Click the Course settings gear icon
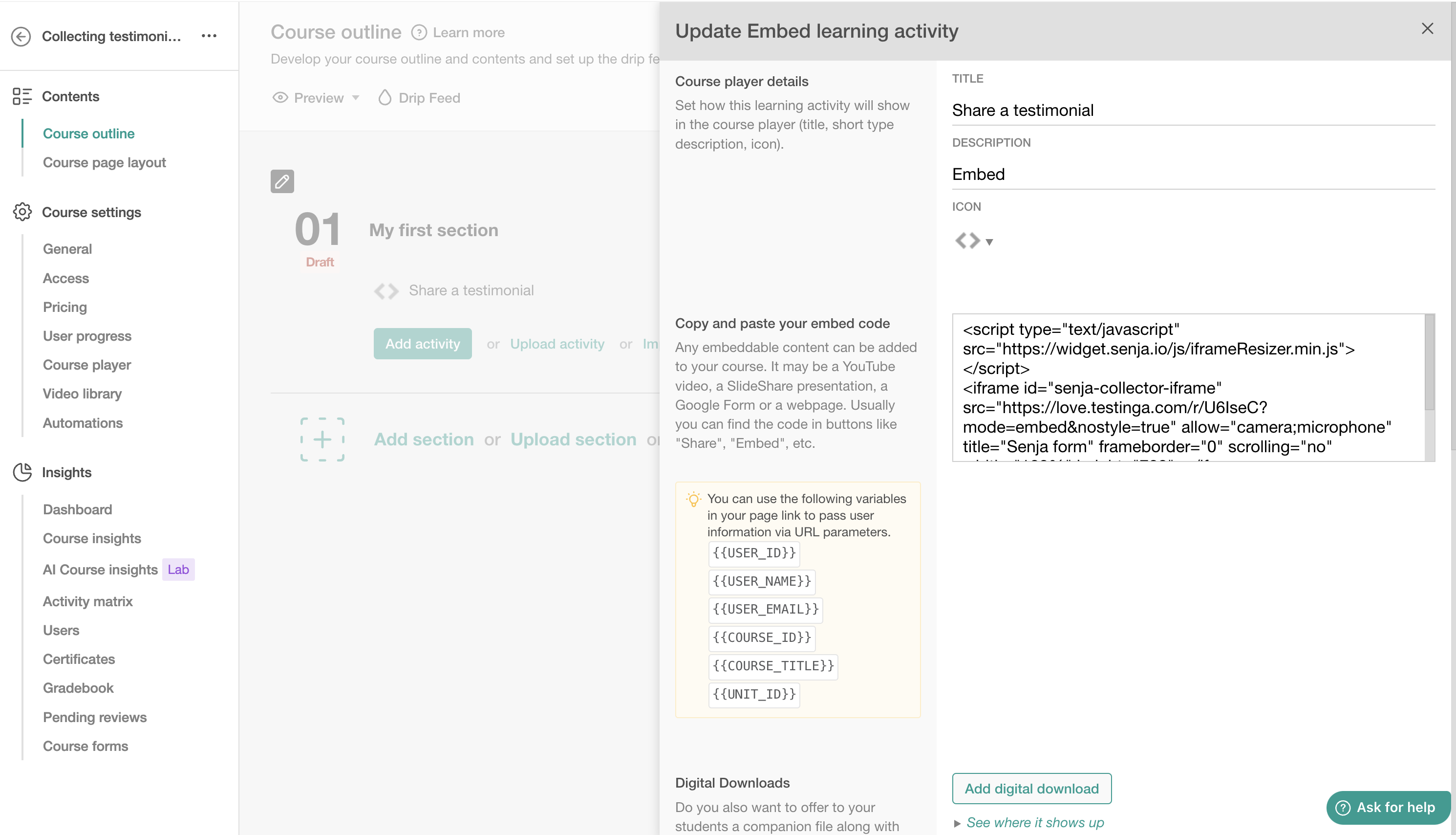The height and width of the screenshot is (835, 1456). 22,212
